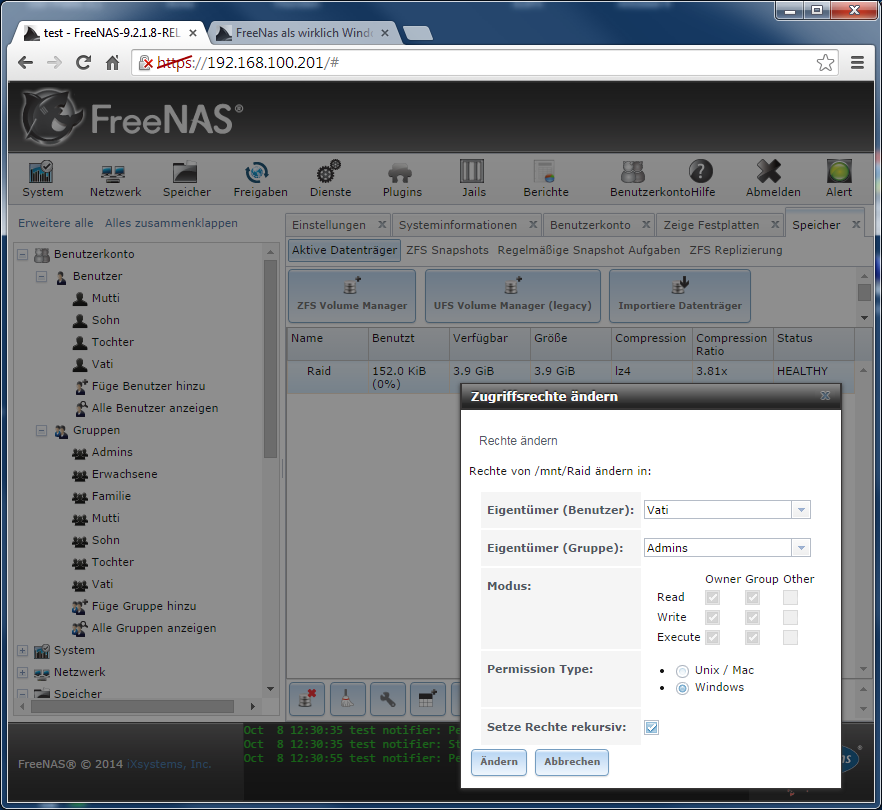Collapse the Gruppen tree node
Image resolution: width=882 pixels, height=810 pixels.
41,430
